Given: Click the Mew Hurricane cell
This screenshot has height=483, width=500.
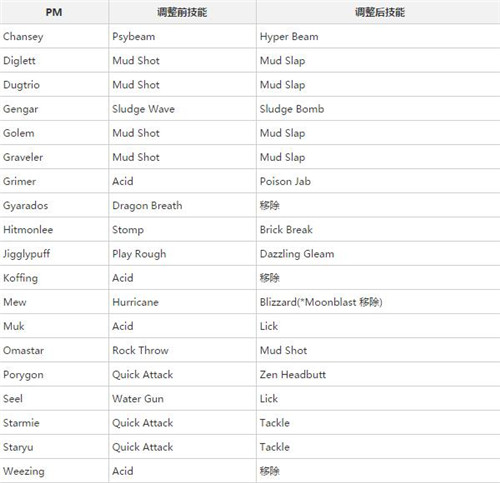Looking at the screenshot, I should click(x=182, y=302).
